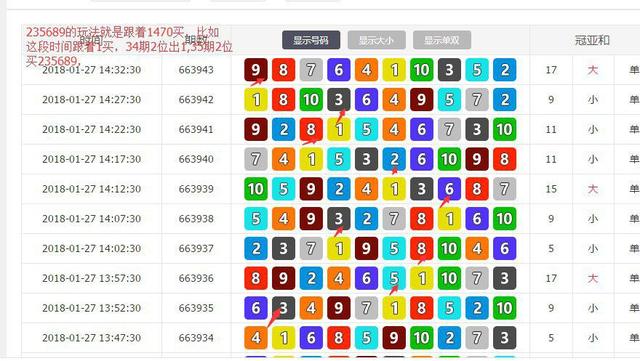Select draw time 2018-01-27 14:32:30
Screen dimensions: 640x361
click(x=91, y=70)
